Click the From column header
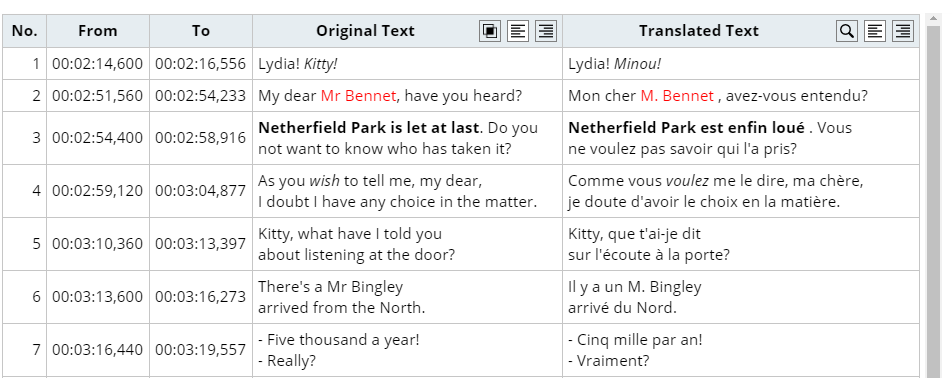The image size is (952, 388). pyautogui.click(x=98, y=31)
